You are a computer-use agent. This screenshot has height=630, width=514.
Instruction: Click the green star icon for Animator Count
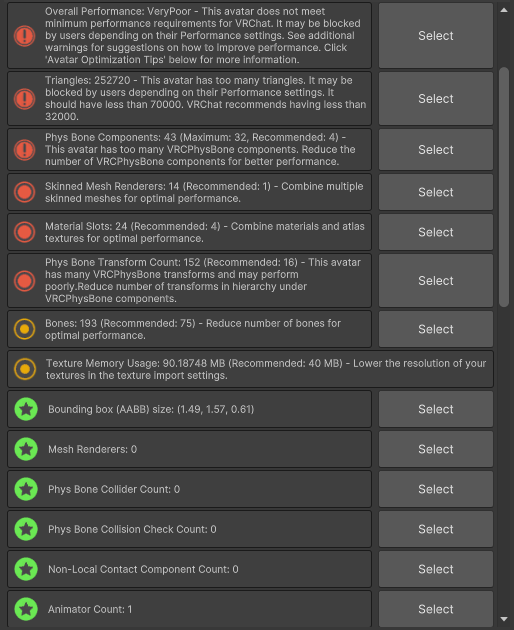[x=26, y=609]
